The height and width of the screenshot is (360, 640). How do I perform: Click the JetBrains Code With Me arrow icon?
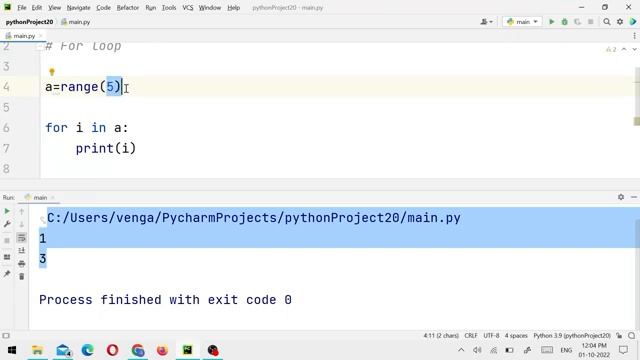click(x=633, y=22)
